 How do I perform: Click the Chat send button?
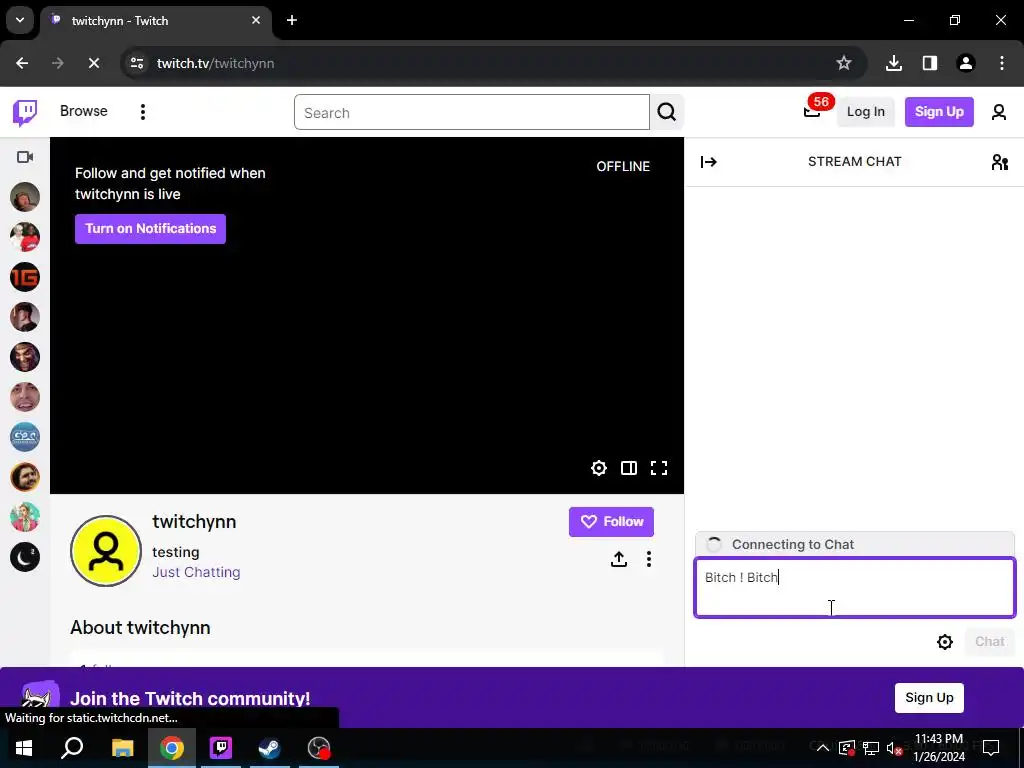[989, 642]
